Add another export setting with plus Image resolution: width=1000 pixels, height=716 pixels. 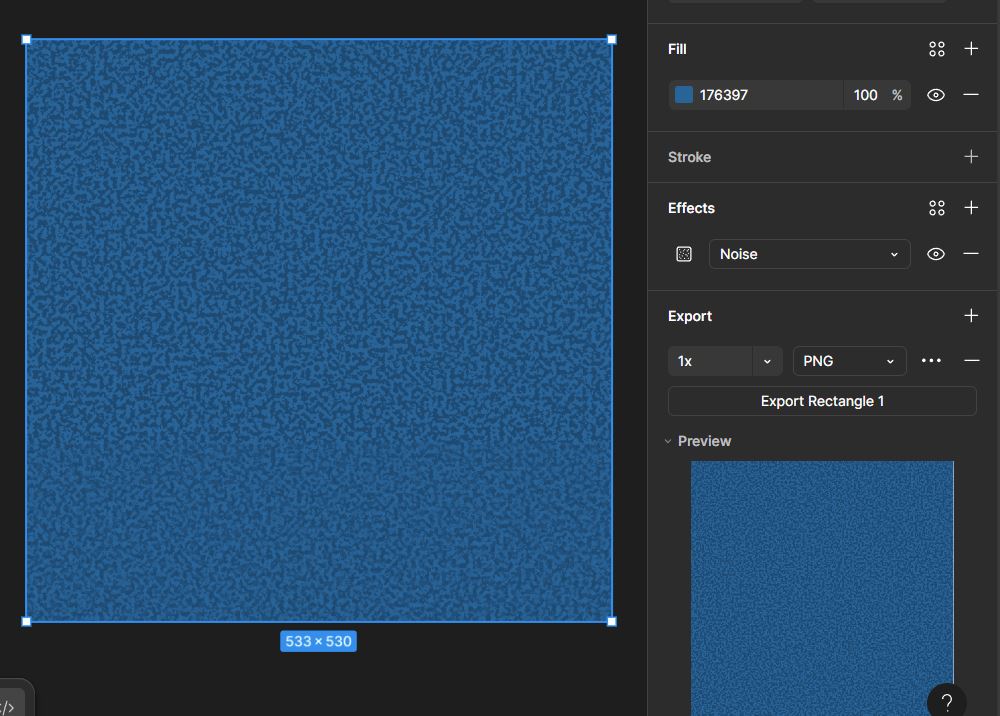(x=971, y=316)
